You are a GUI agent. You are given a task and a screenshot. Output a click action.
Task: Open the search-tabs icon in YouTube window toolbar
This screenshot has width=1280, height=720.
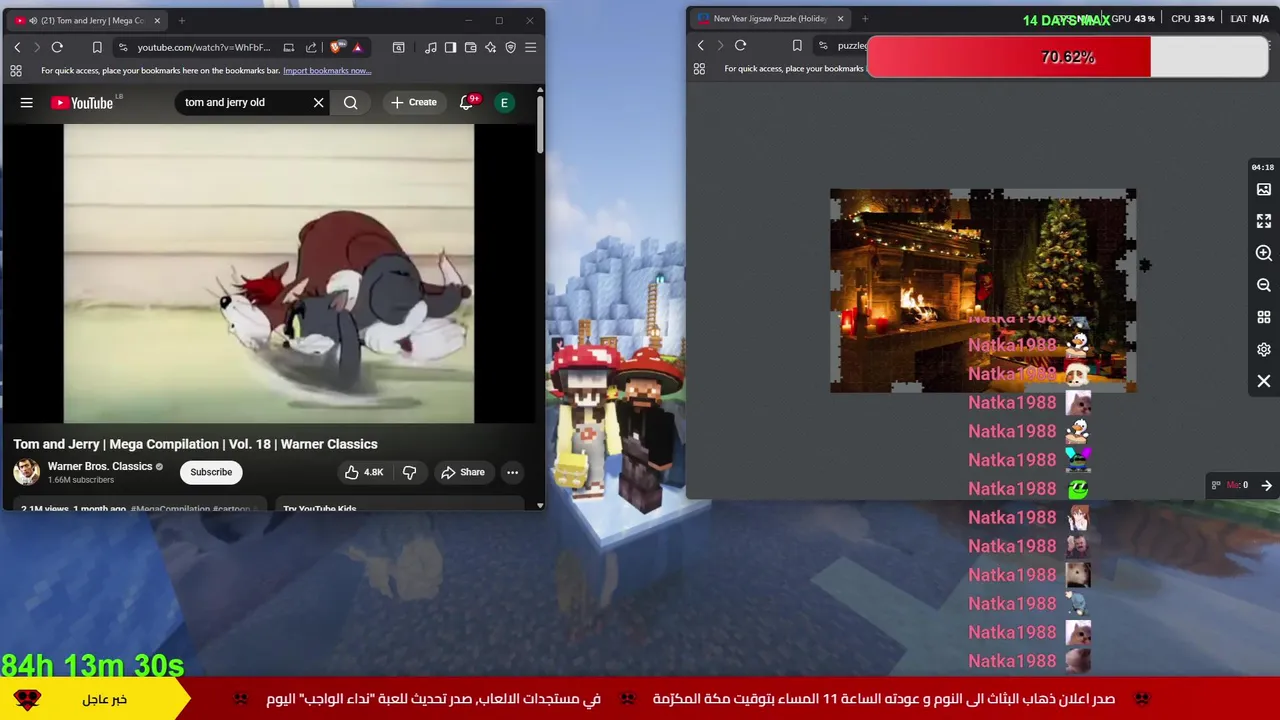click(399, 47)
